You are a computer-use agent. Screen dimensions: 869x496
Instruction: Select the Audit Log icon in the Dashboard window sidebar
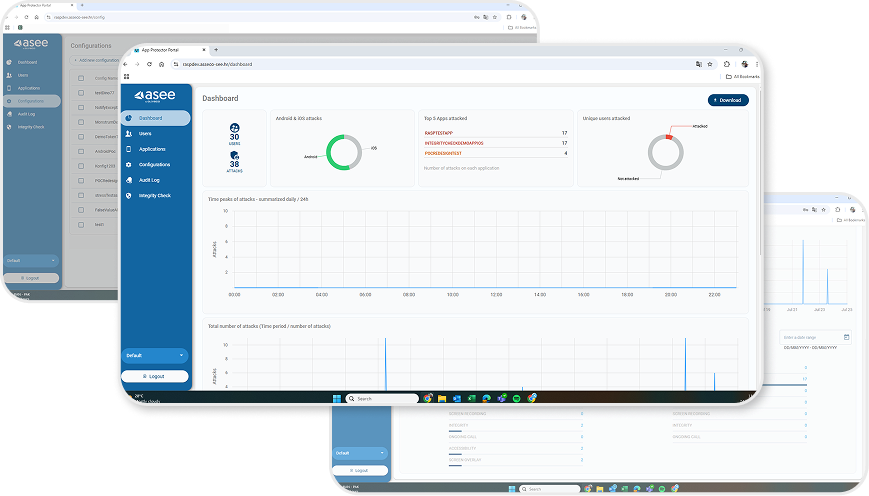tap(130, 180)
